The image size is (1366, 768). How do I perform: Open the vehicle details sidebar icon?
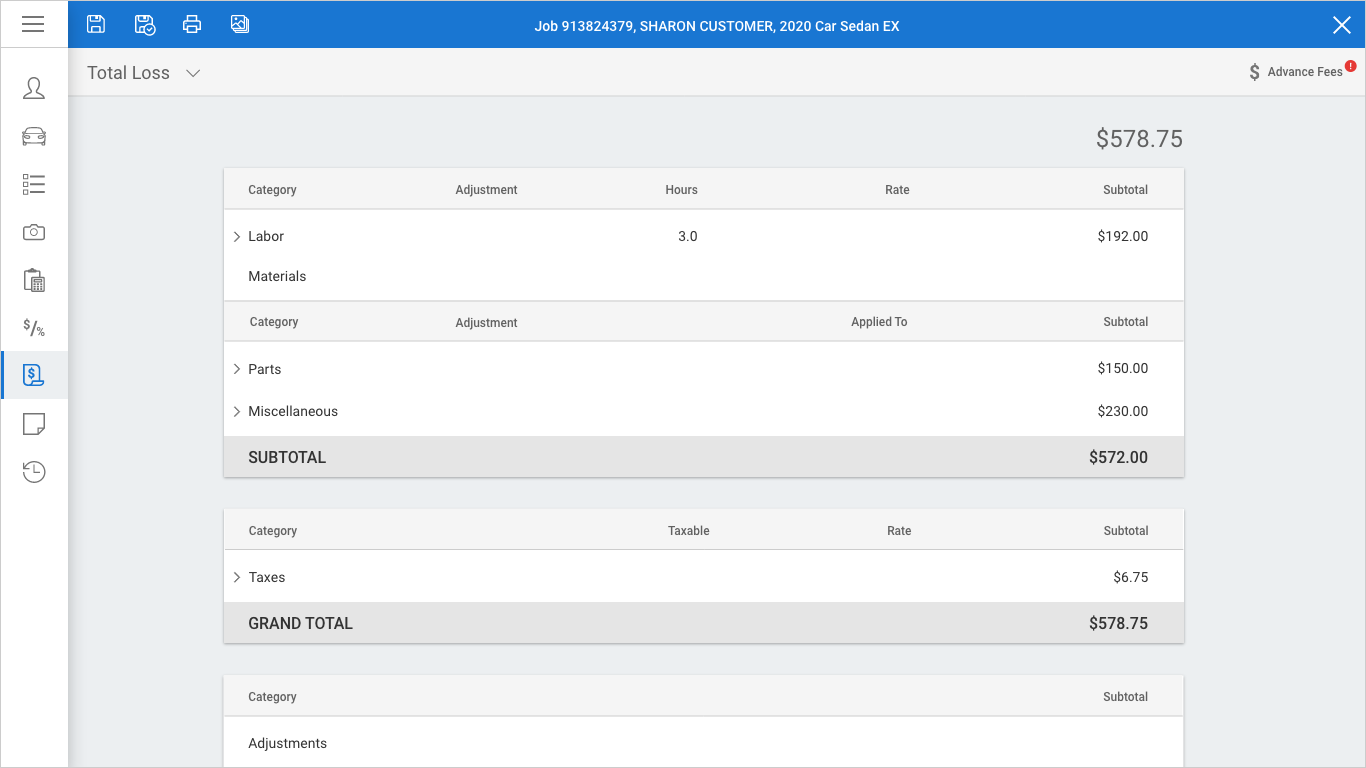34,136
